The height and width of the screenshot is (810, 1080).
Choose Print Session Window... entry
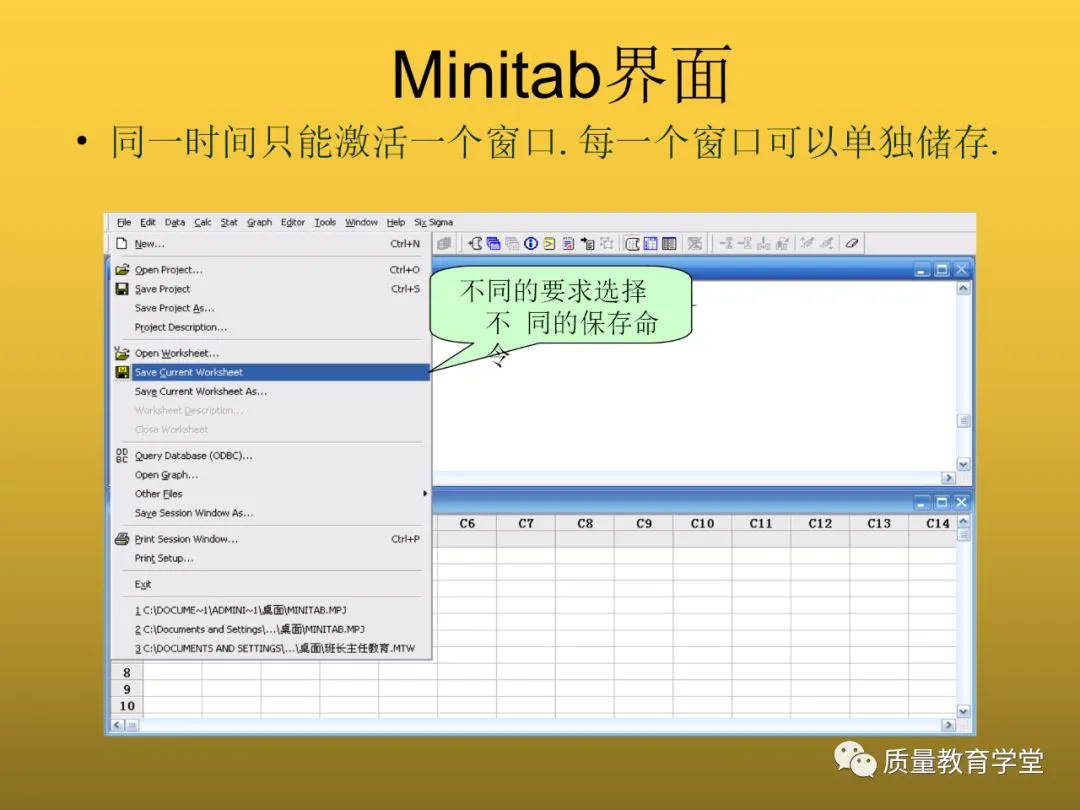click(269, 539)
